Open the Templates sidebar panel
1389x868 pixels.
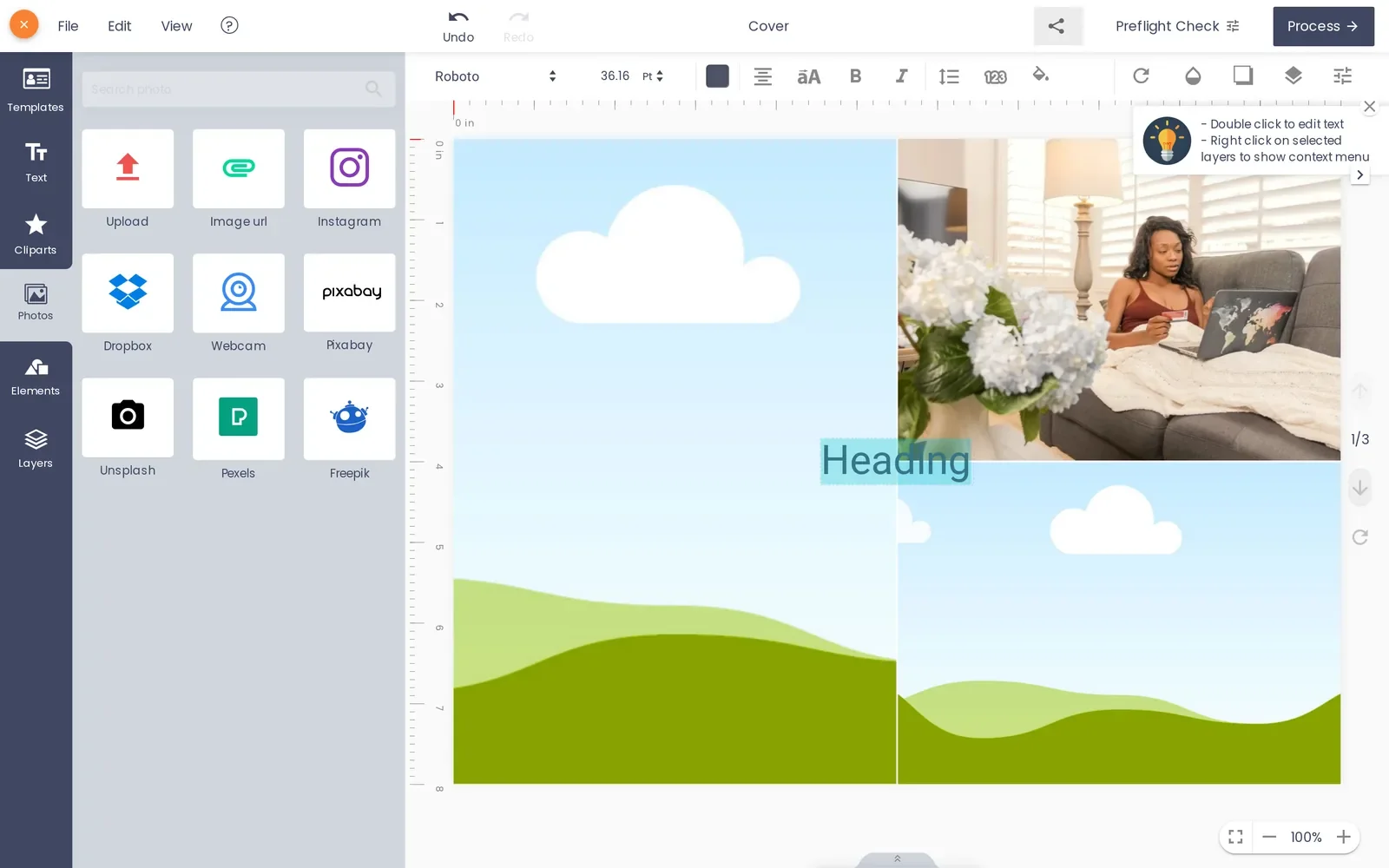[x=36, y=89]
